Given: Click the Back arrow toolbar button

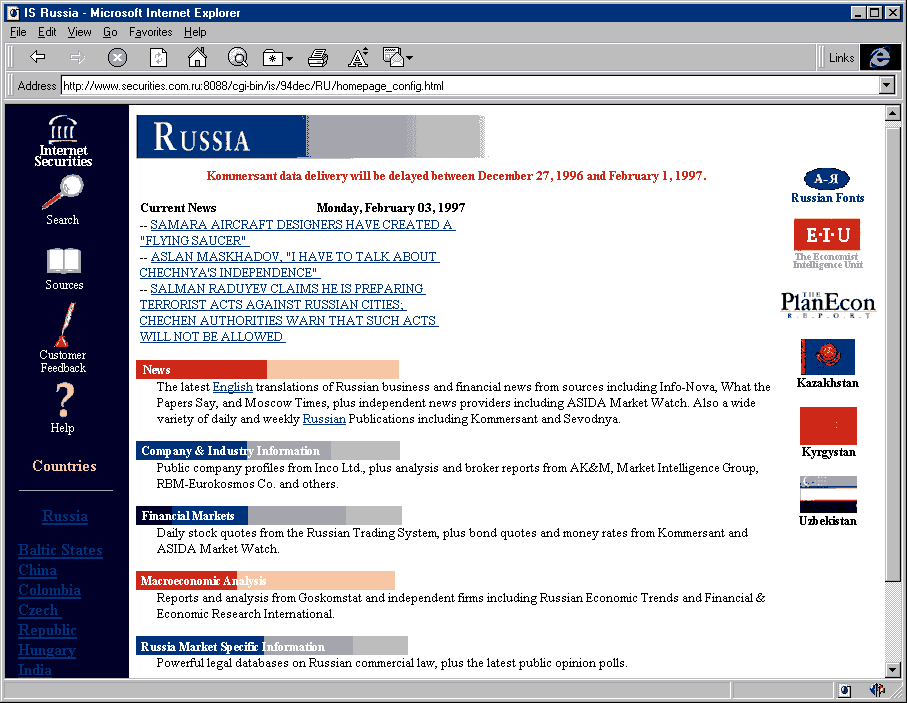Looking at the screenshot, I should tap(38, 58).
